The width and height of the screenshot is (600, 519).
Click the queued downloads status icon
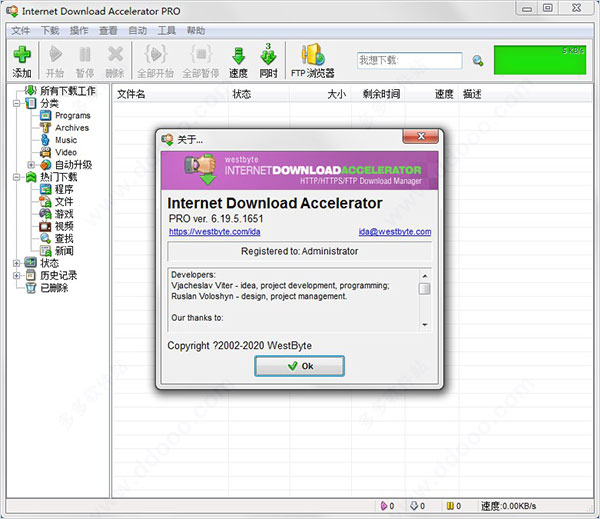pos(414,506)
